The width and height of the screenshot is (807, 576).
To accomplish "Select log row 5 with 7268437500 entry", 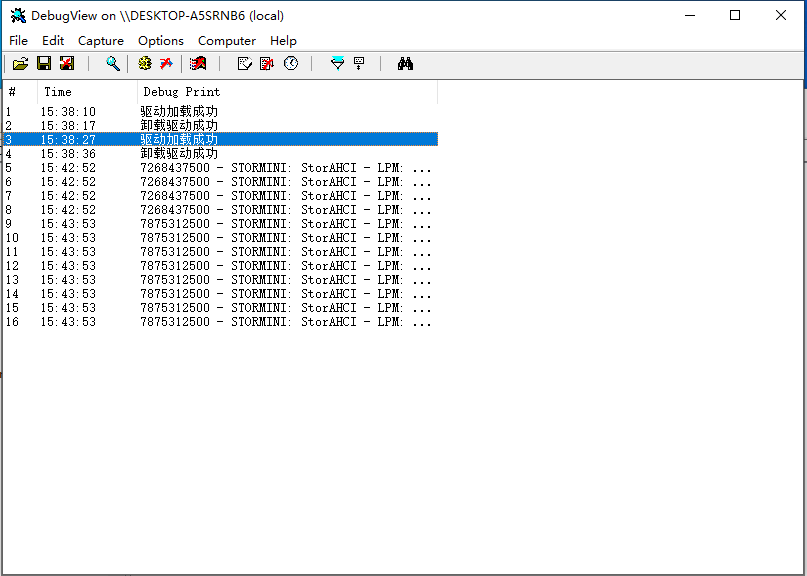I will tap(220, 167).
